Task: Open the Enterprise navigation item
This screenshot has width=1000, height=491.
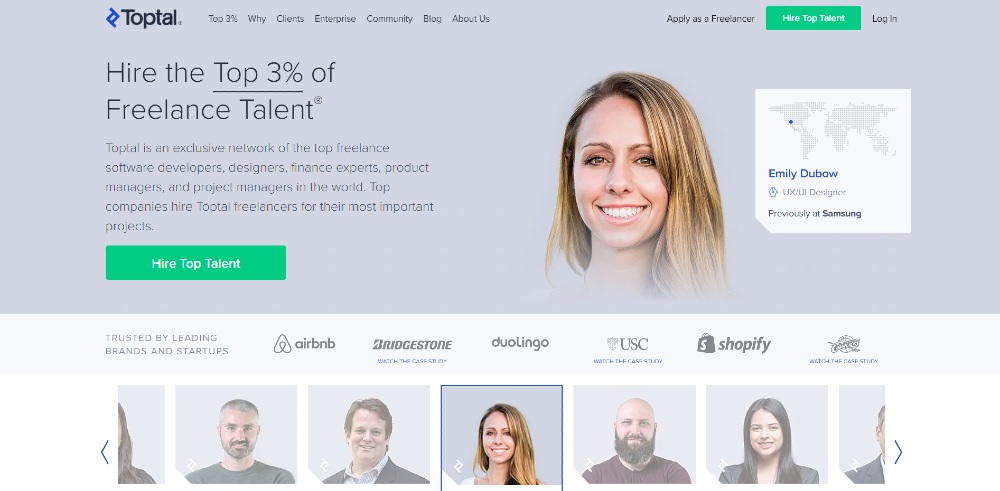Action: coord(335,18)
